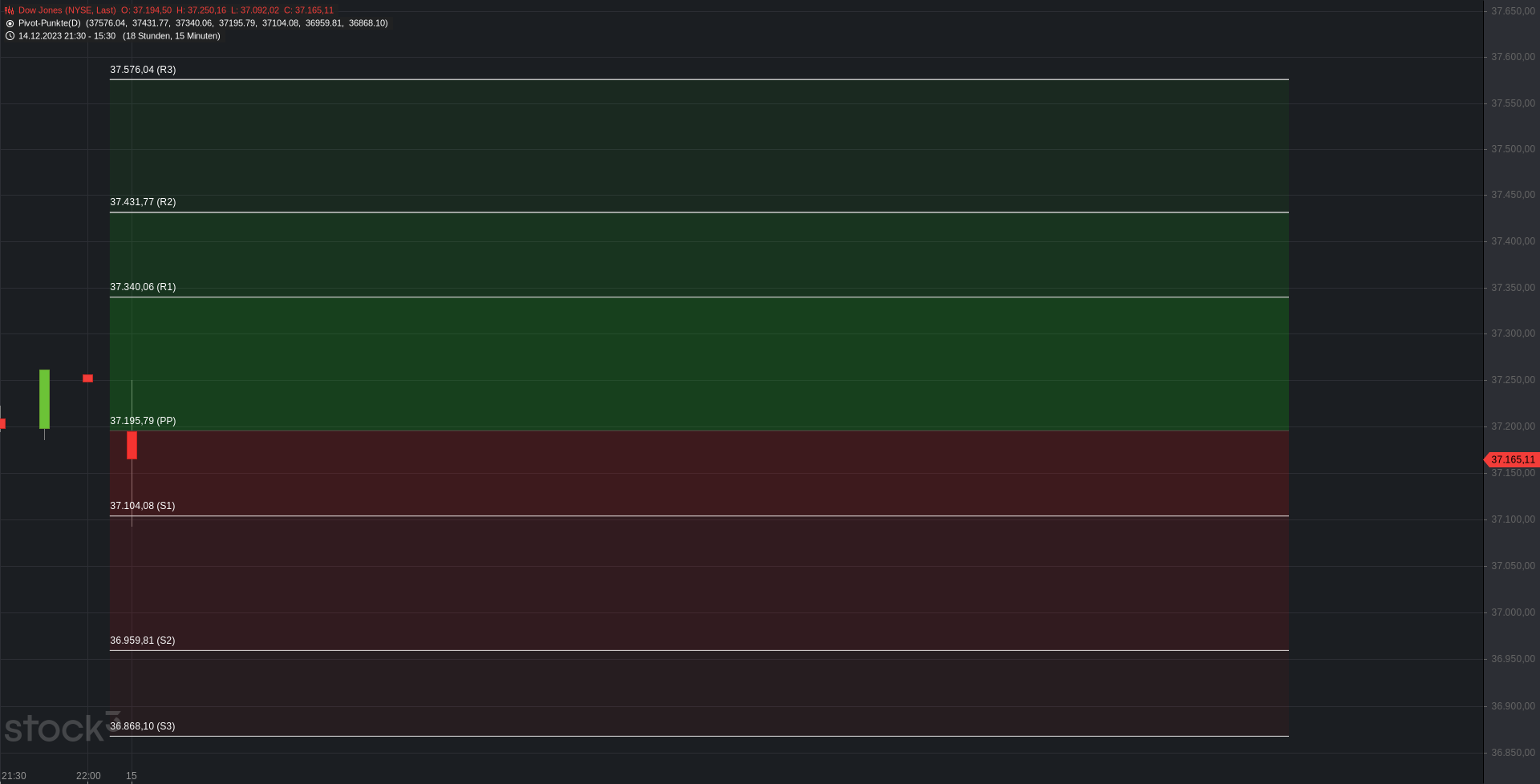Click the 37.431,77 (R2) pivot line label
Image resolution: width=1540 pixels, height=784 pixels.
tap(143, 202)
